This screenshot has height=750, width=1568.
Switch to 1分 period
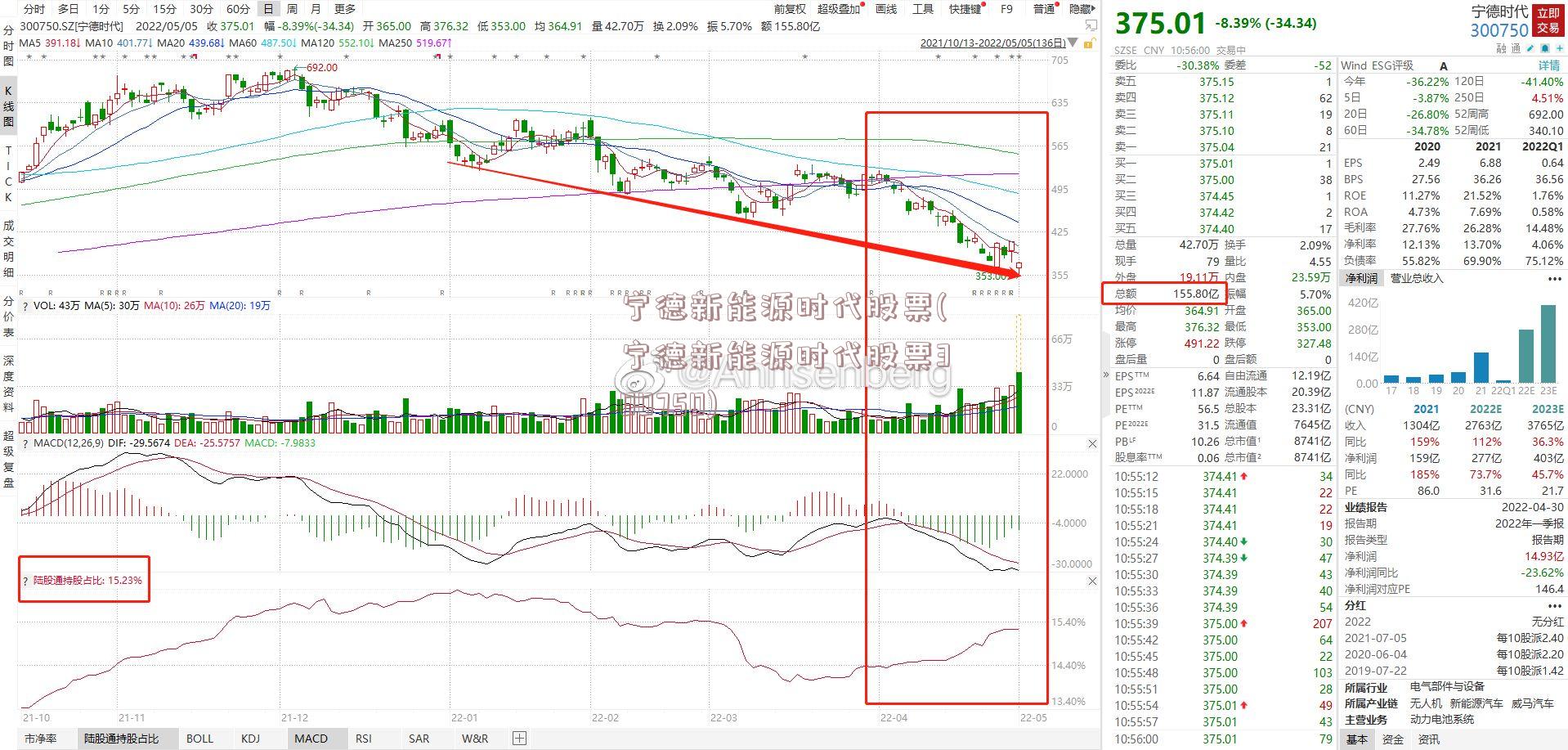[100, 9]
